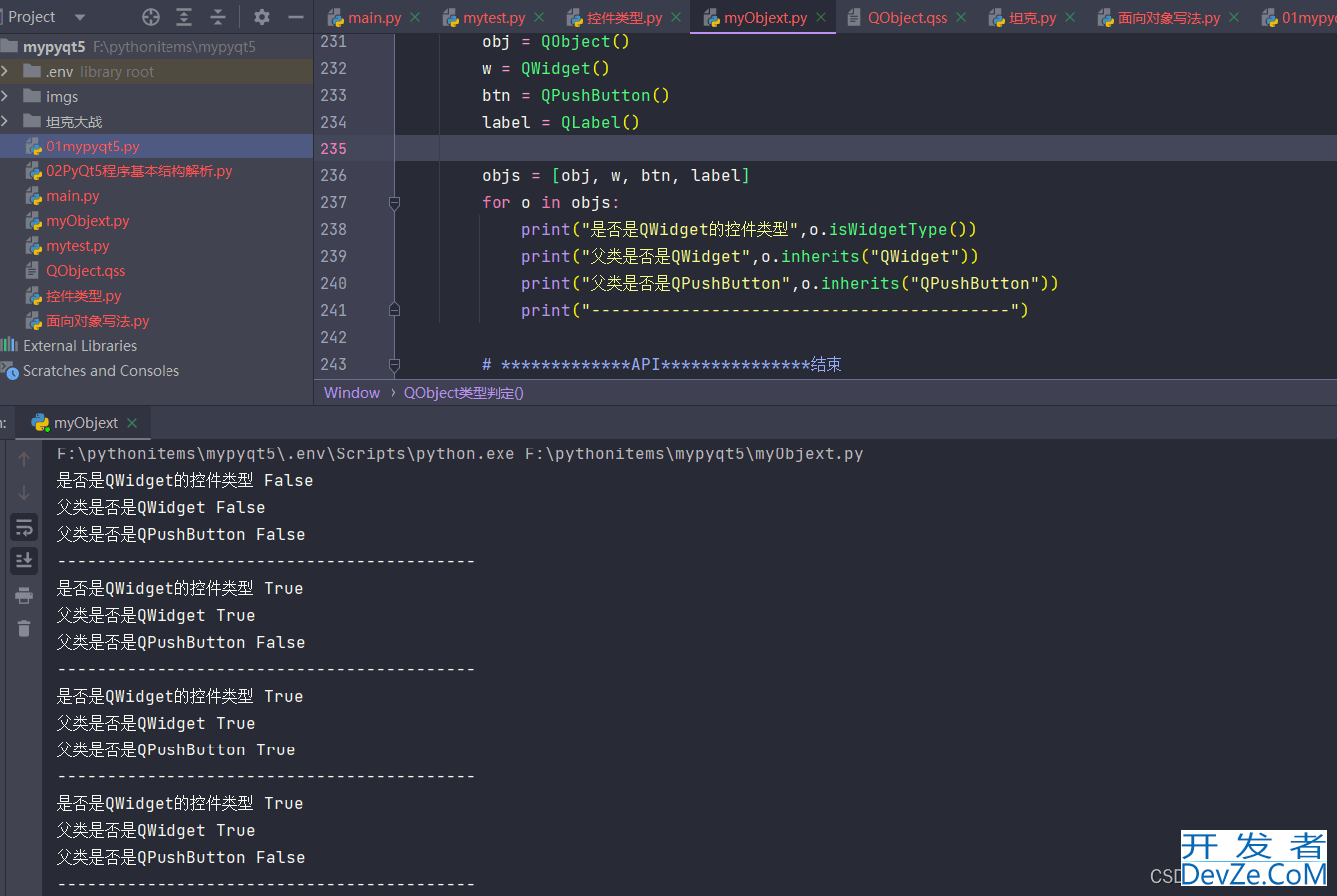Click the Project panel title
Viewport: 1337px width, 896px height.
32,17
